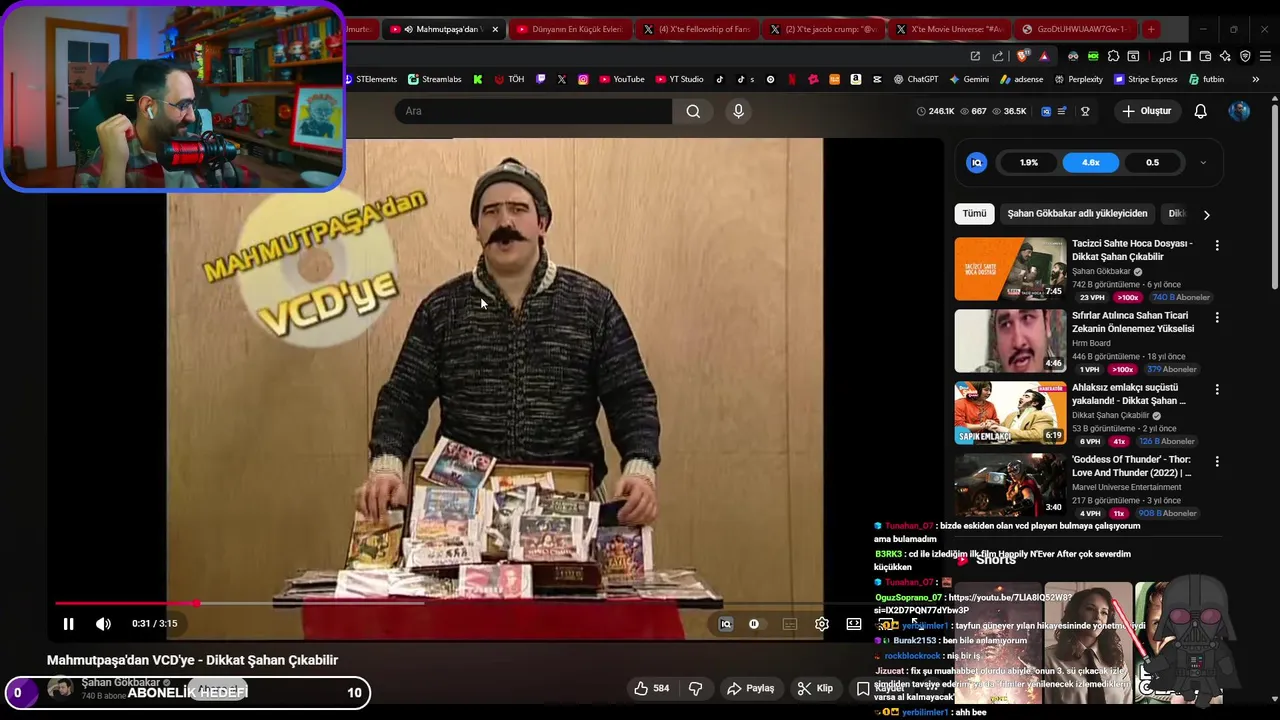Select the 4.6x vidIQ score pill
The width and height of the screenshot is (1280, 720).
pyautogui.click(x=1090, y=163)
